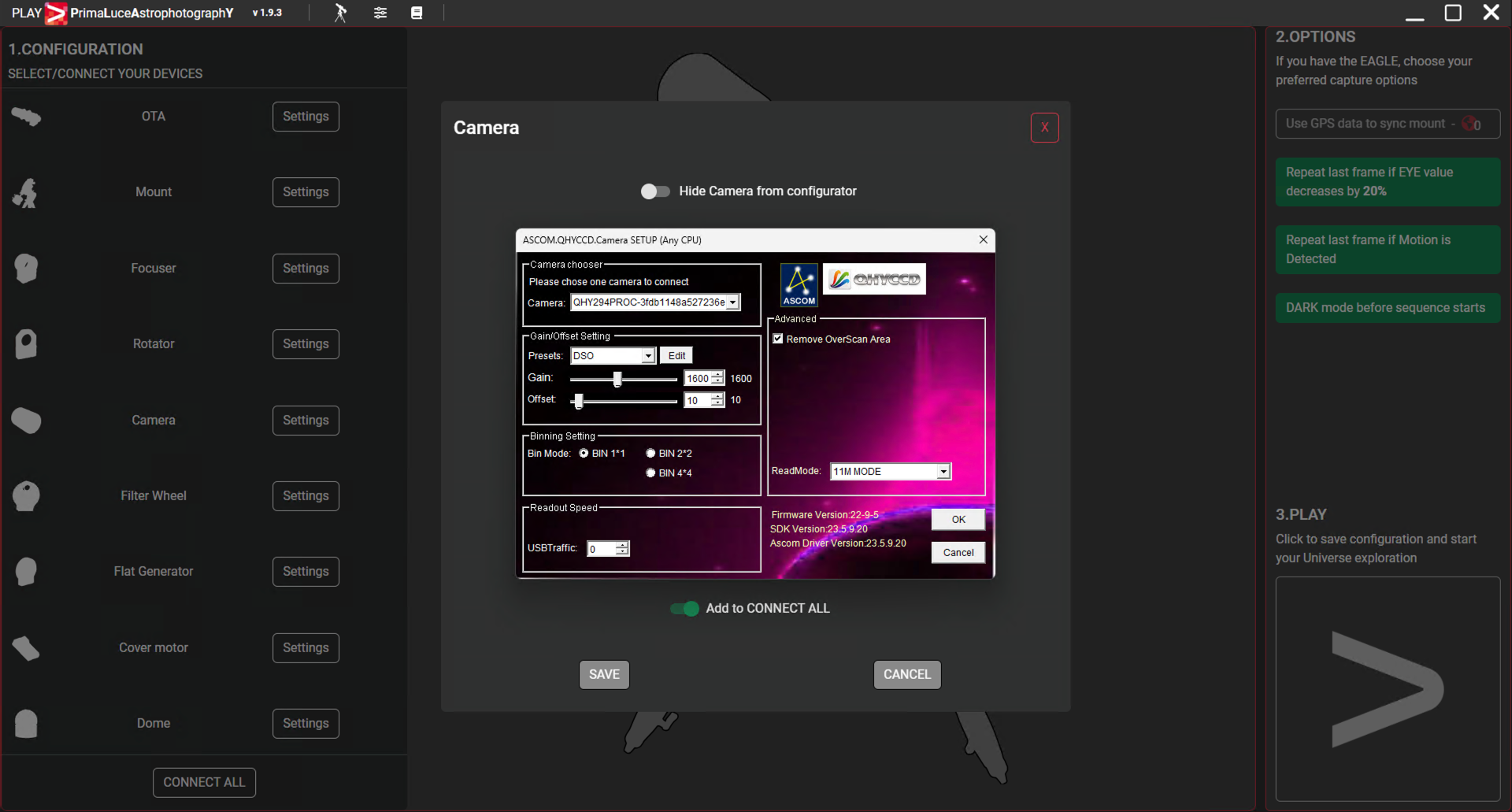Viewport: 1512px width, 812px height.
Task: Click the Gain numeric input field
Action: tap(698, 379)
